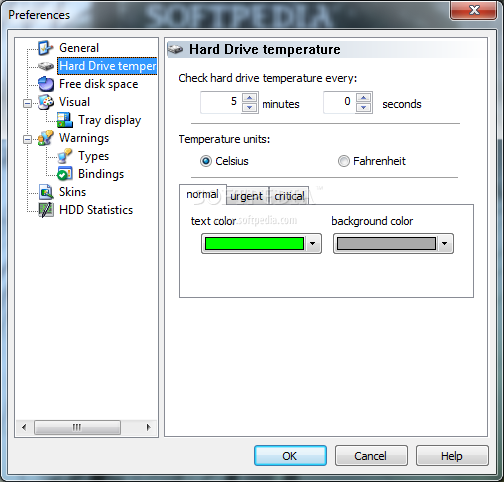Click the drive icon in the panel header

click(x=175, y=49)
